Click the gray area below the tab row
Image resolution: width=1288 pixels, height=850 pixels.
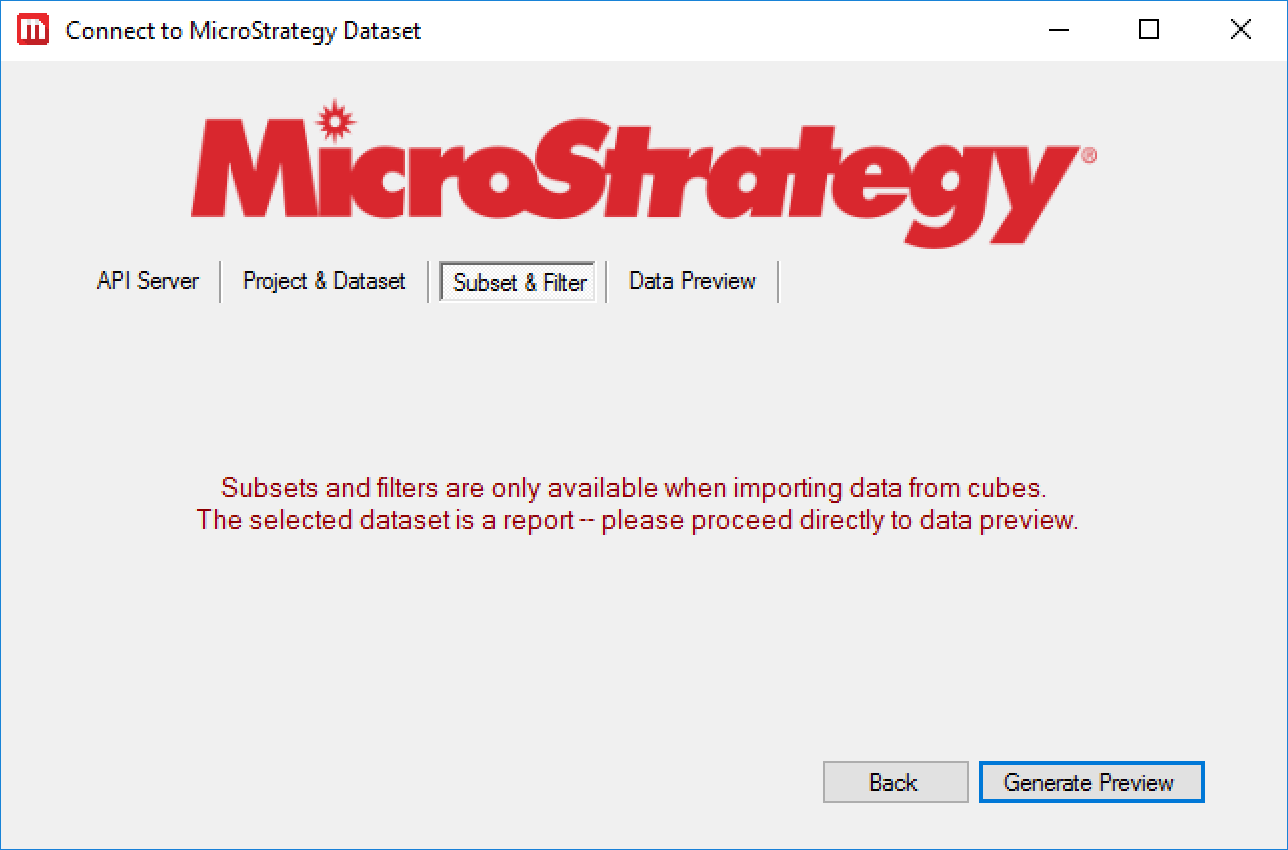[640, 380]
